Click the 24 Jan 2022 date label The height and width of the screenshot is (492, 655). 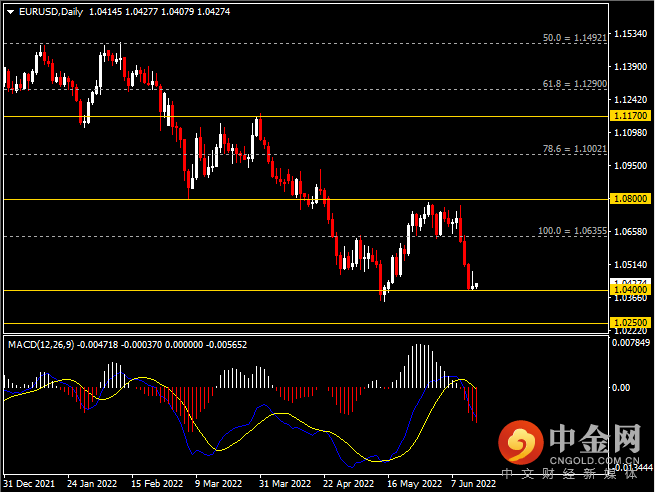point(92,484)
